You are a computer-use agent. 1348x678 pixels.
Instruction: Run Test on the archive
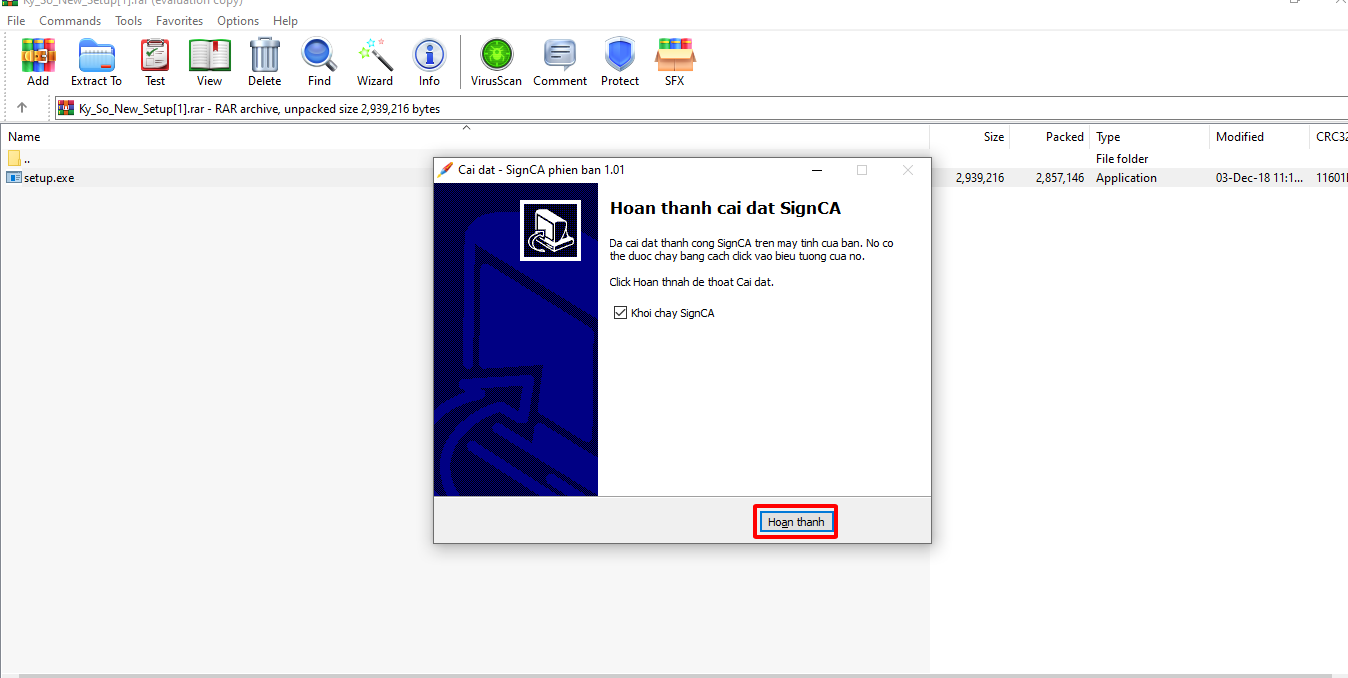click(155, 62)
